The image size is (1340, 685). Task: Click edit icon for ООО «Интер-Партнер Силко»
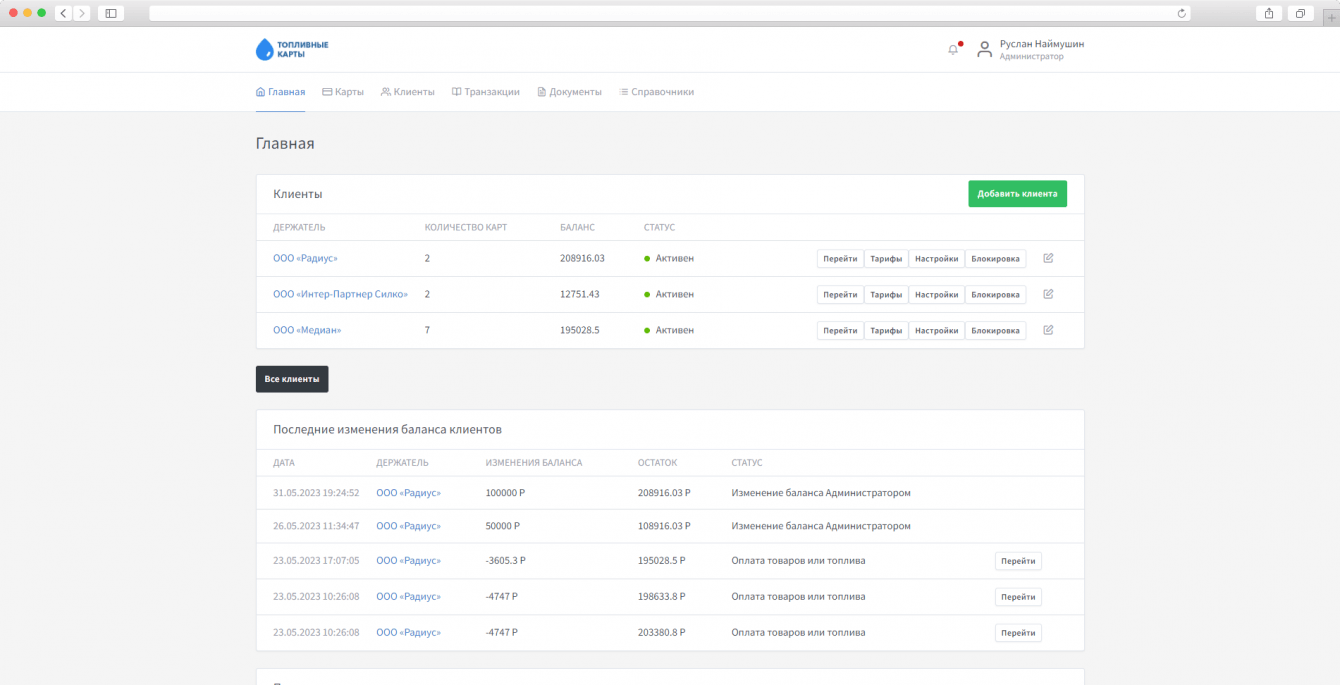tap(1048, 294)
